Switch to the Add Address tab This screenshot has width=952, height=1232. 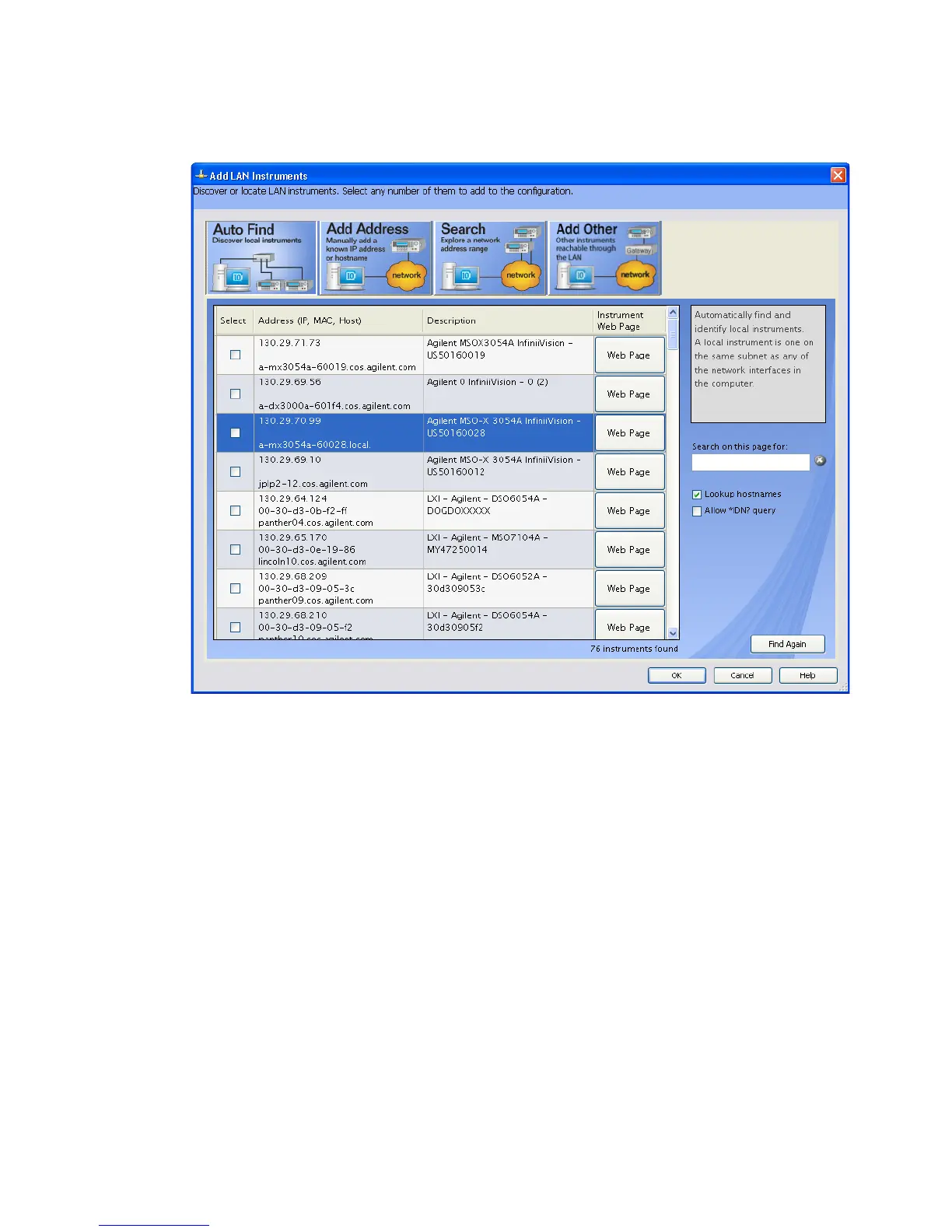point(376,257)
